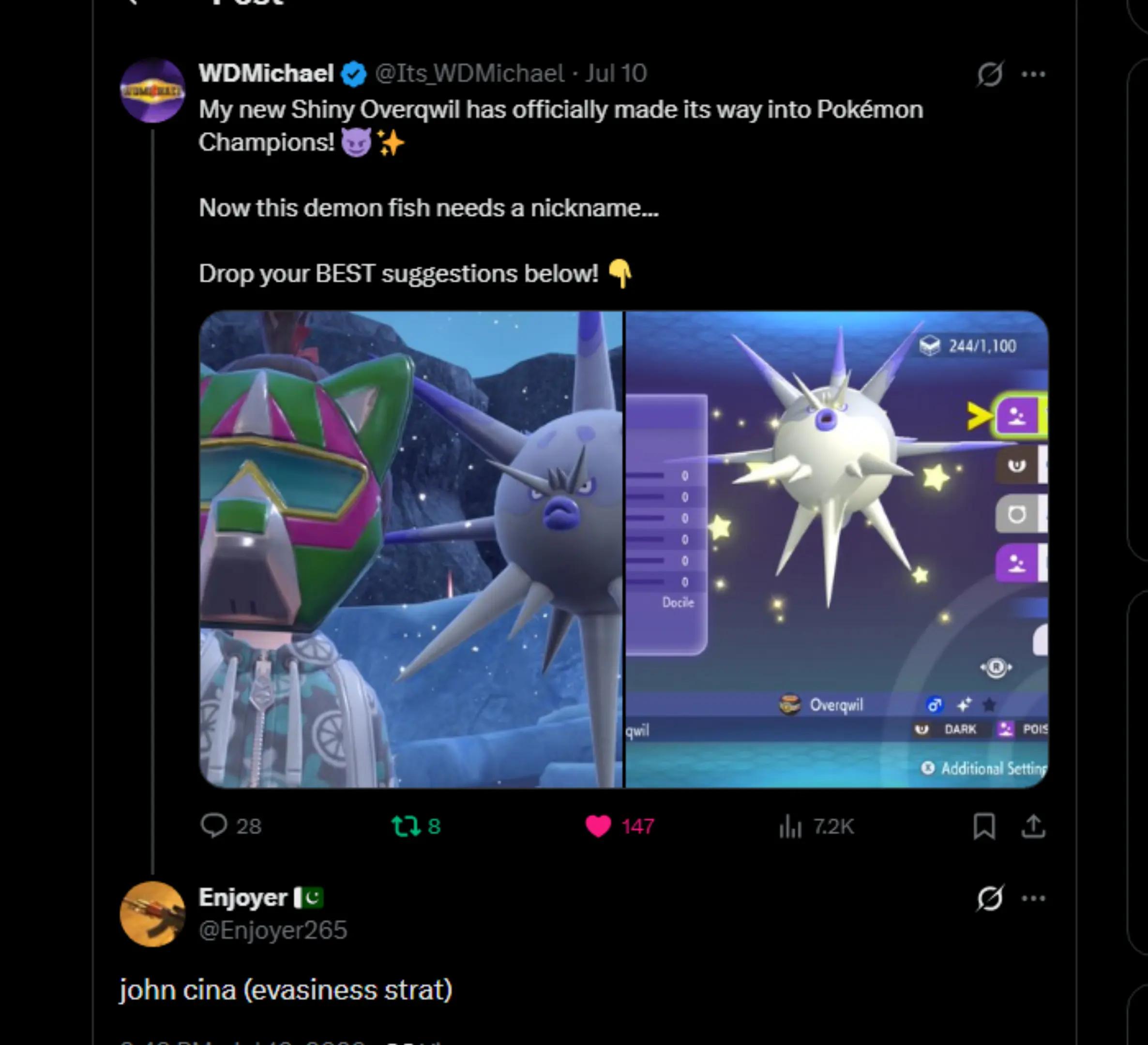Image resolution: width=1148 pixels, height=1045 pixels.
Task: Open more options menu on Enjoyer's reply
Action: coord(1033,898)
